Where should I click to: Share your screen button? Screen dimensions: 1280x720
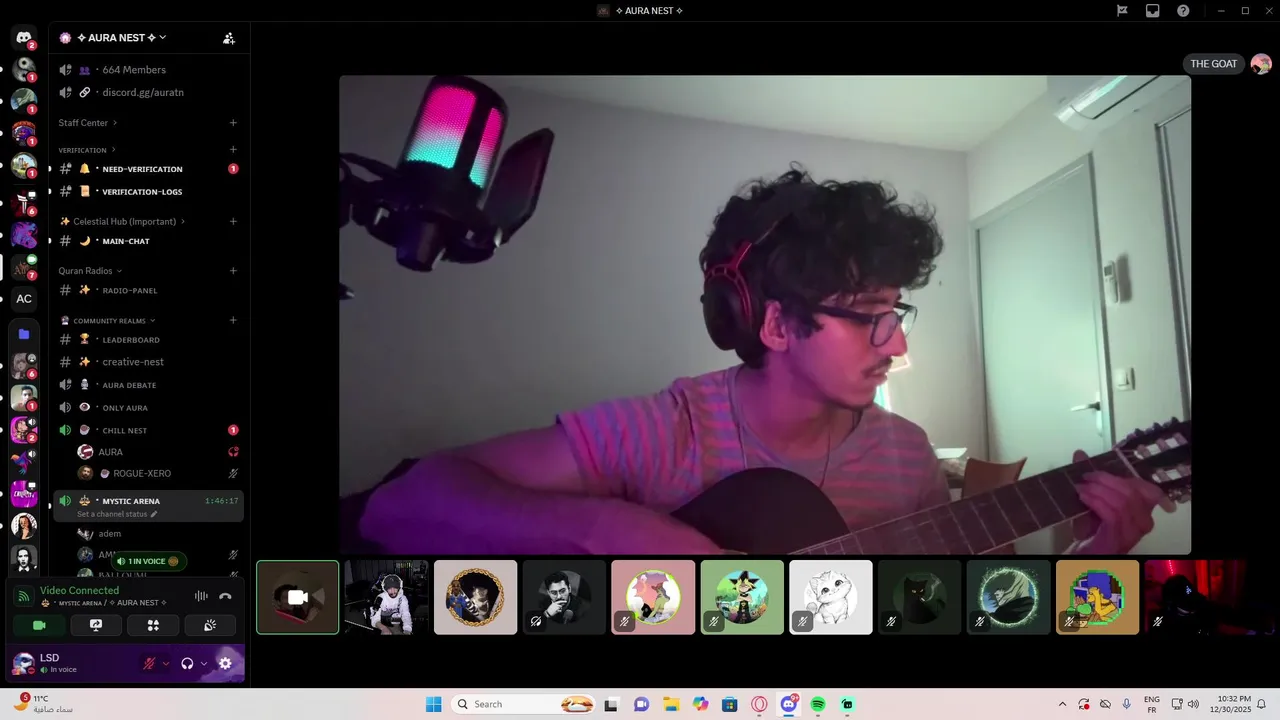coord(96,625)
